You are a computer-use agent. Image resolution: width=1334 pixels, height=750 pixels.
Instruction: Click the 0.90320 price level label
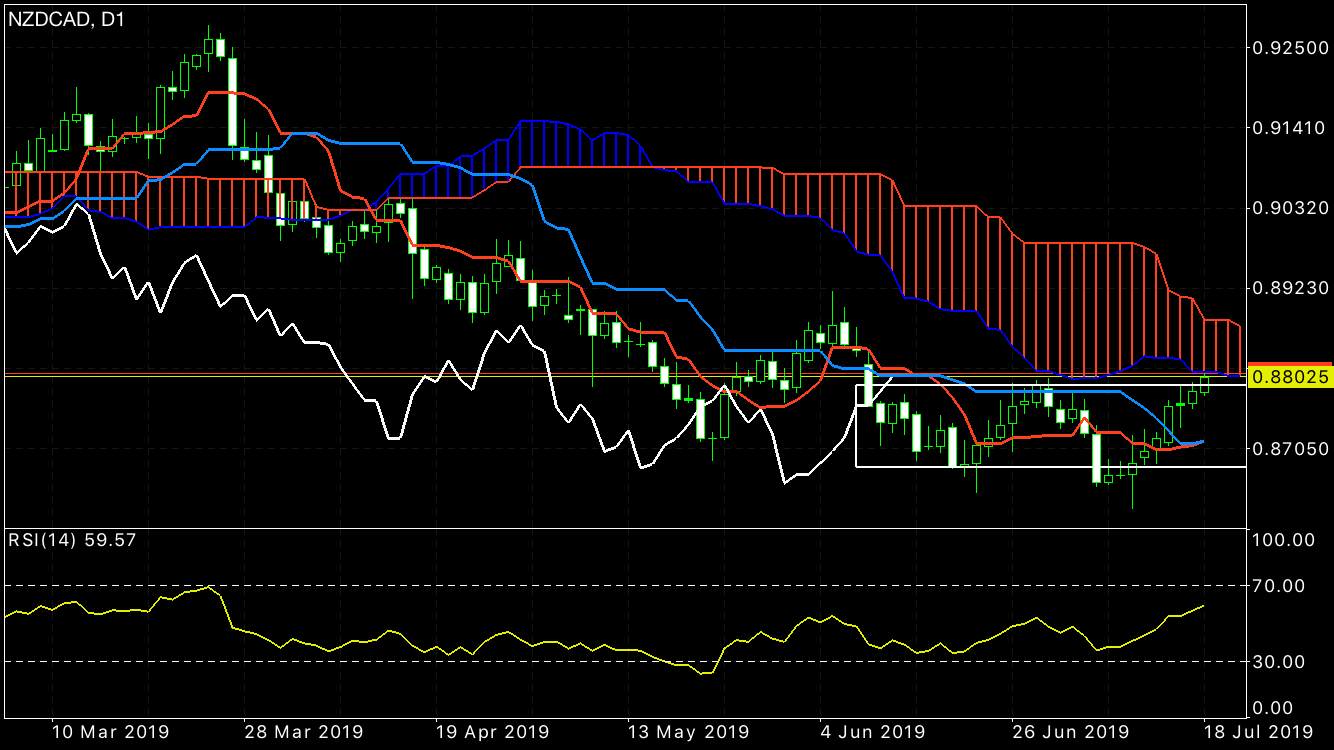[x=1291, y=207]
